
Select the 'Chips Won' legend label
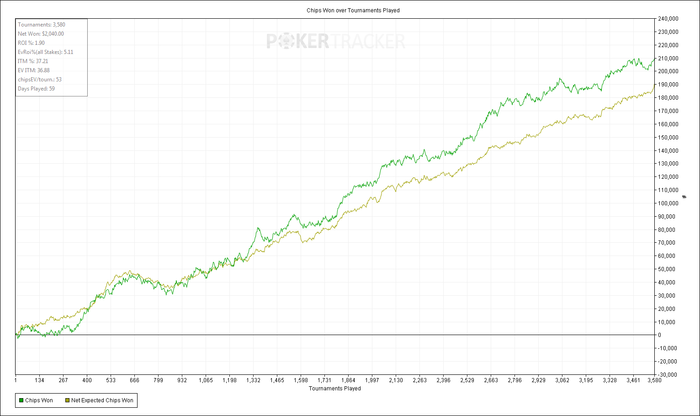coord(39,400)
